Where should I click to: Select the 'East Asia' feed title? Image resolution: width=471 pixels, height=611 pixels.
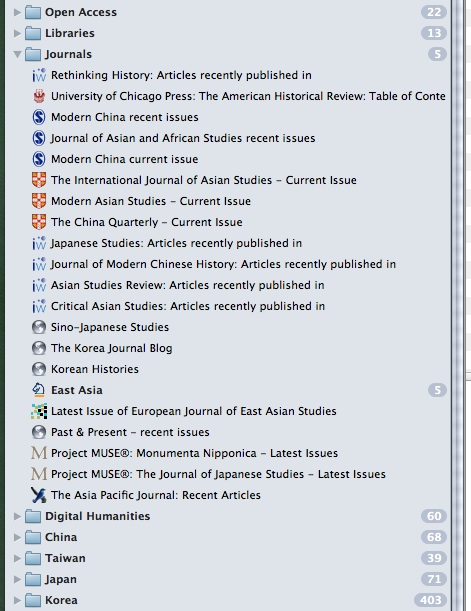pyautogui.click(x=77, y=390)
